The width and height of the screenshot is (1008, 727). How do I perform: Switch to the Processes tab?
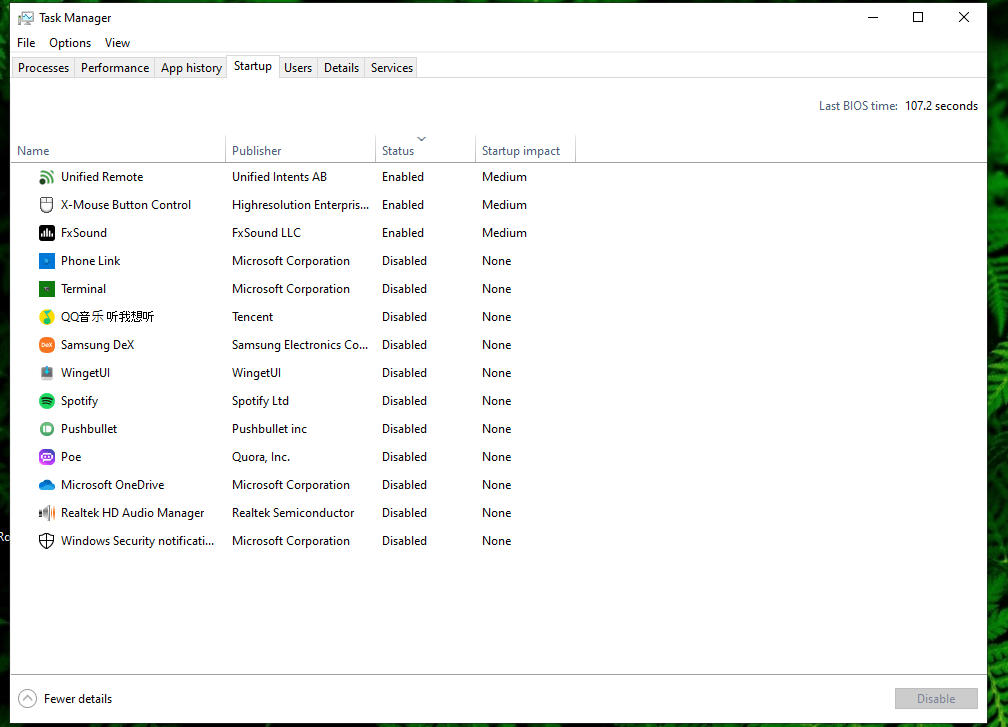43,67
